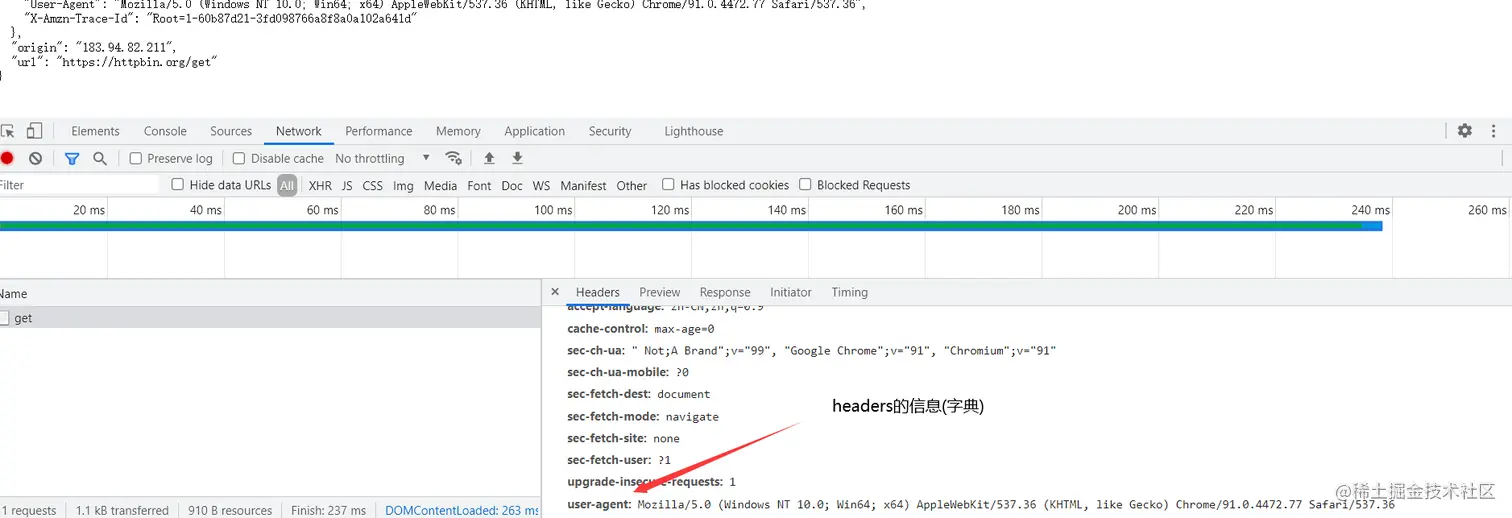Toggle the network filter funnel icon

tap(72, 158)
